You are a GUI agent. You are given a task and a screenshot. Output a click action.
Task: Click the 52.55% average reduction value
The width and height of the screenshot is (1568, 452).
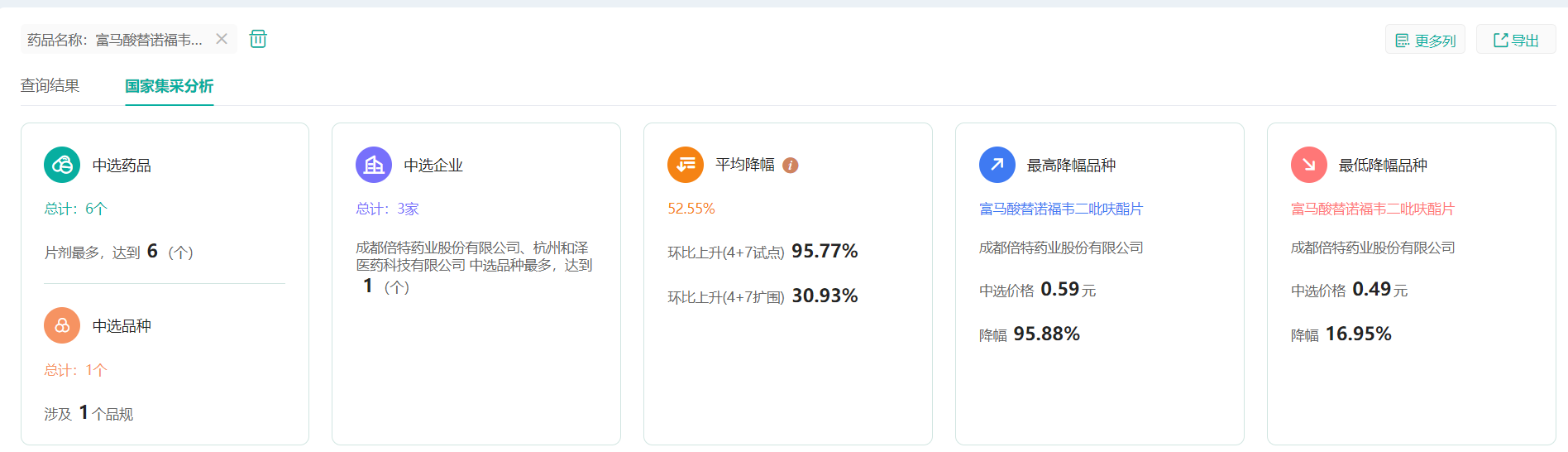[691, 209]
